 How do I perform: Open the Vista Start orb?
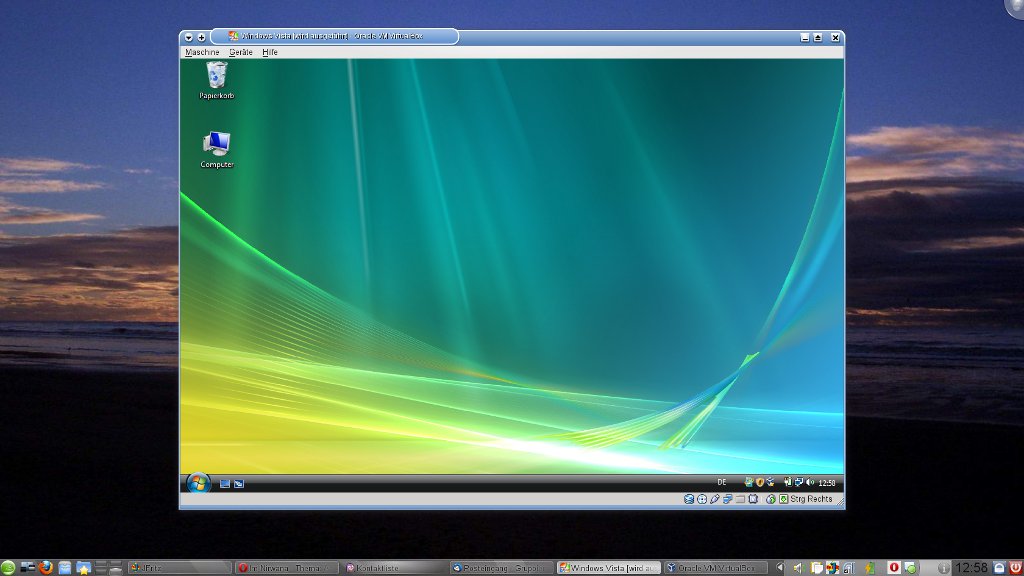[x=198, y=483]
